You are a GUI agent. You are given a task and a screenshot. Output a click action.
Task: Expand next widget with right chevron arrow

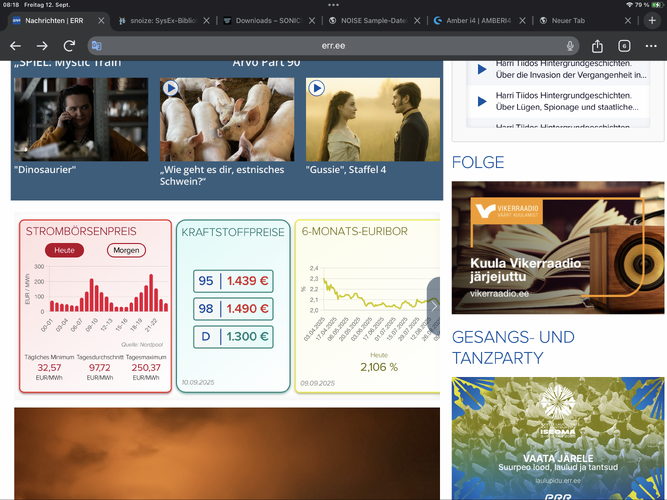433,306
